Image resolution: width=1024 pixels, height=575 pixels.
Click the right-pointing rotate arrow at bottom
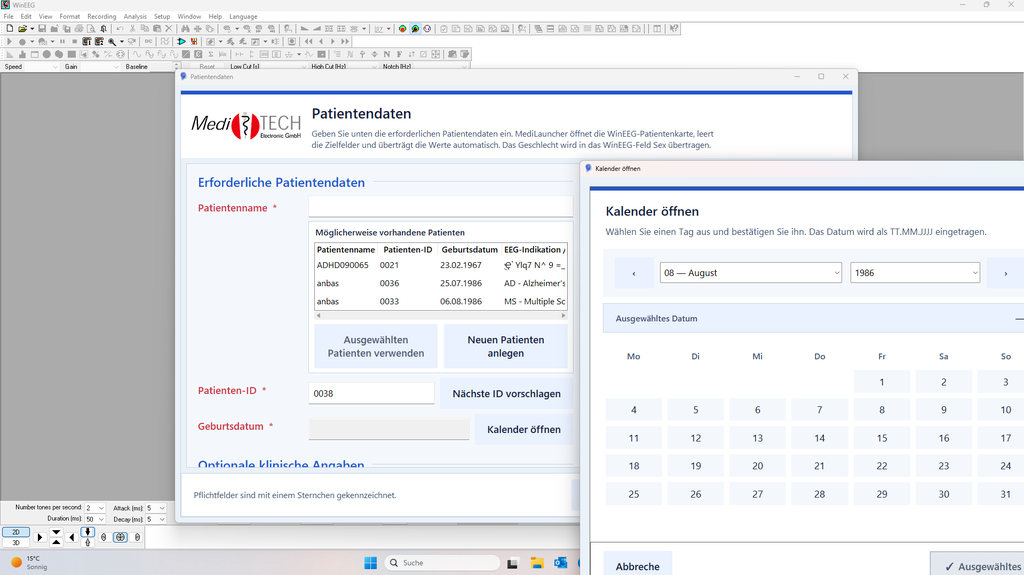pyautogui.click(x=40, y=537)
